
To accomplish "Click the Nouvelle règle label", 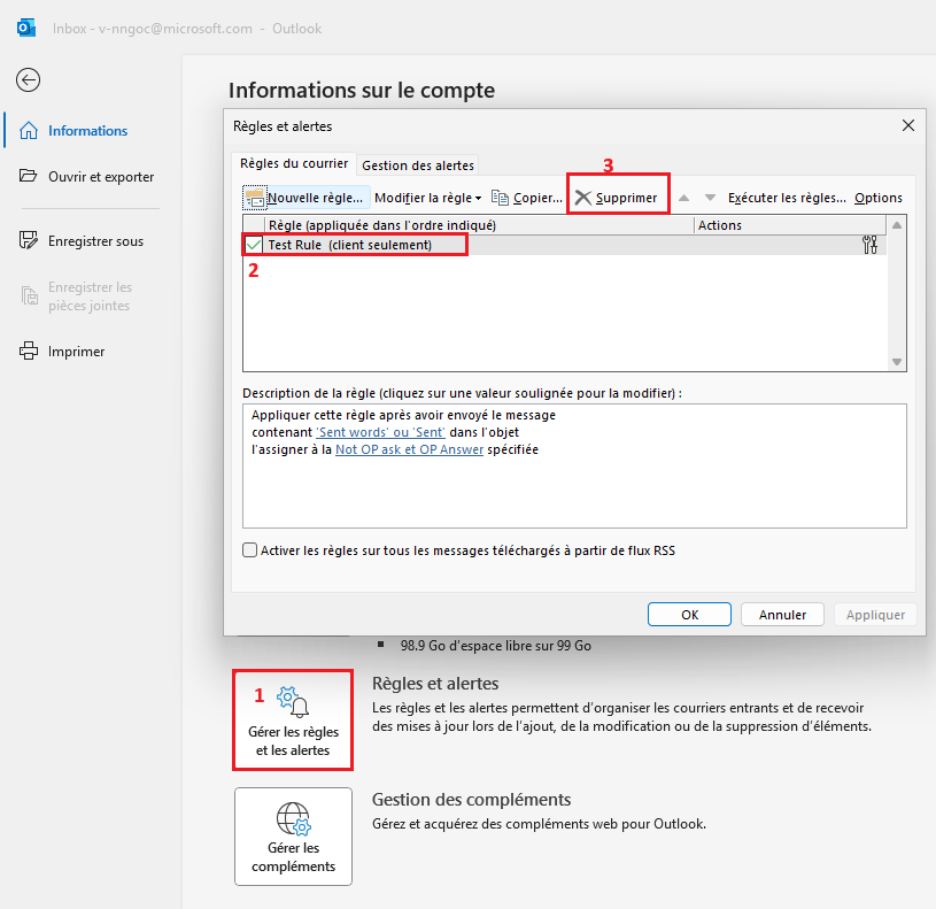I will 315,198.
